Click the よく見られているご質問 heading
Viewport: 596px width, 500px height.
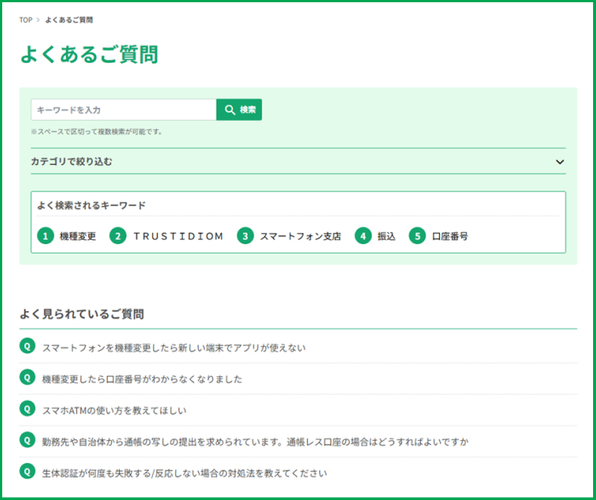click(x=82, y=314)
